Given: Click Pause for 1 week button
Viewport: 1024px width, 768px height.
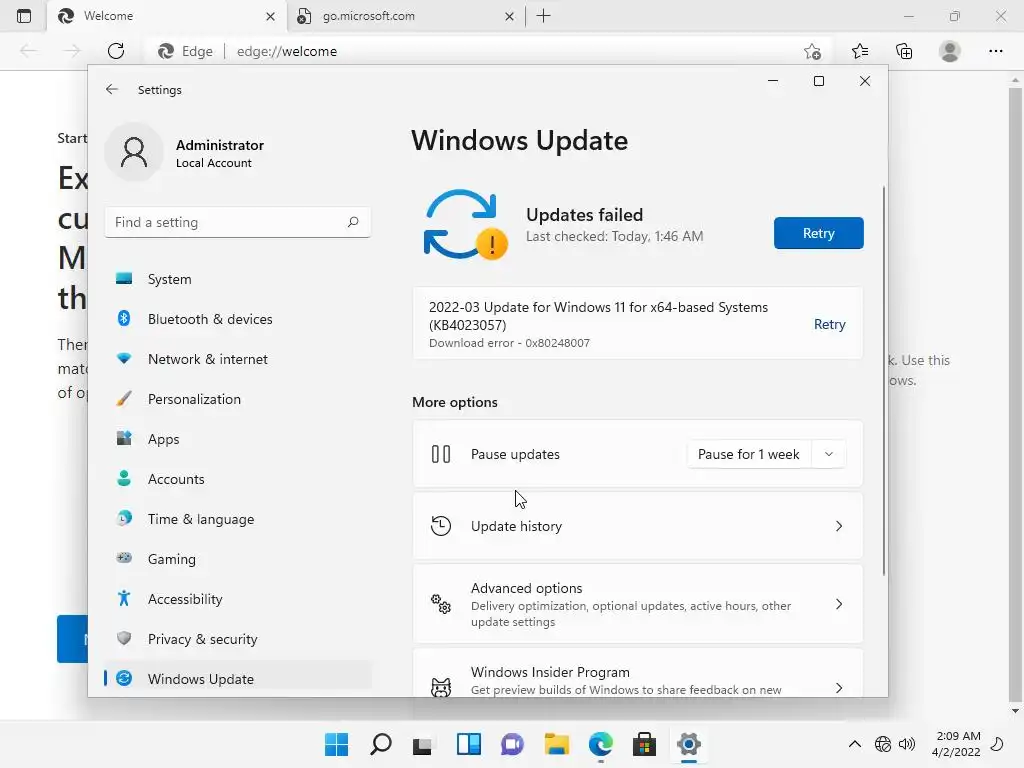Looking at the screenshot, I should (748, 454).
